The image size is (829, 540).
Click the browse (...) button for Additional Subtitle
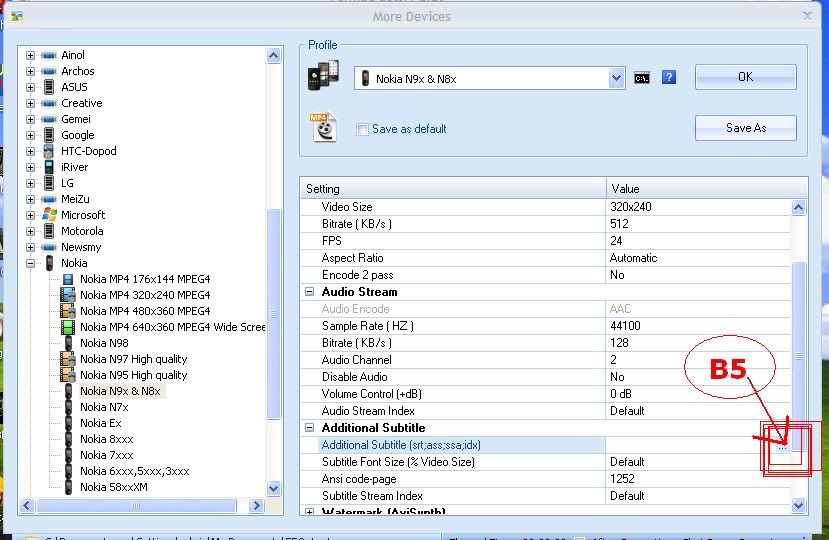point(782,445)
